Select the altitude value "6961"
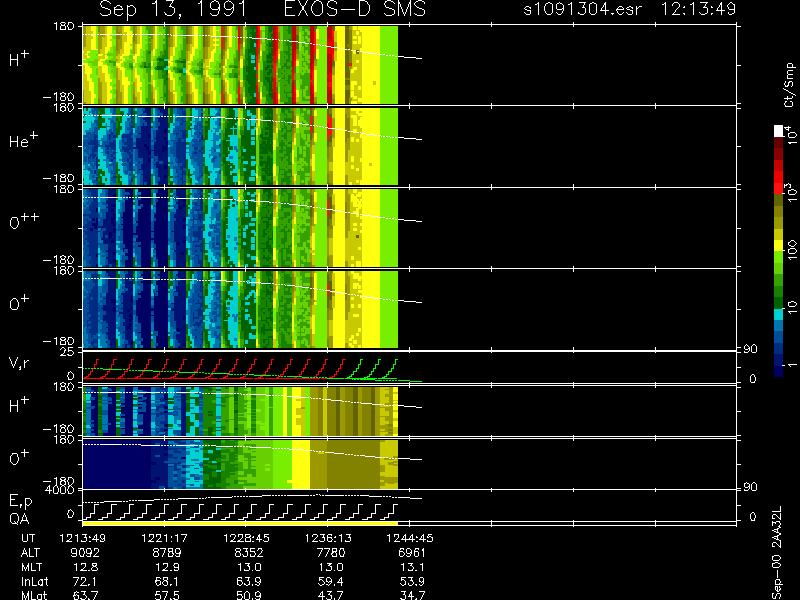800x600 pixels. tap(412, 553)
